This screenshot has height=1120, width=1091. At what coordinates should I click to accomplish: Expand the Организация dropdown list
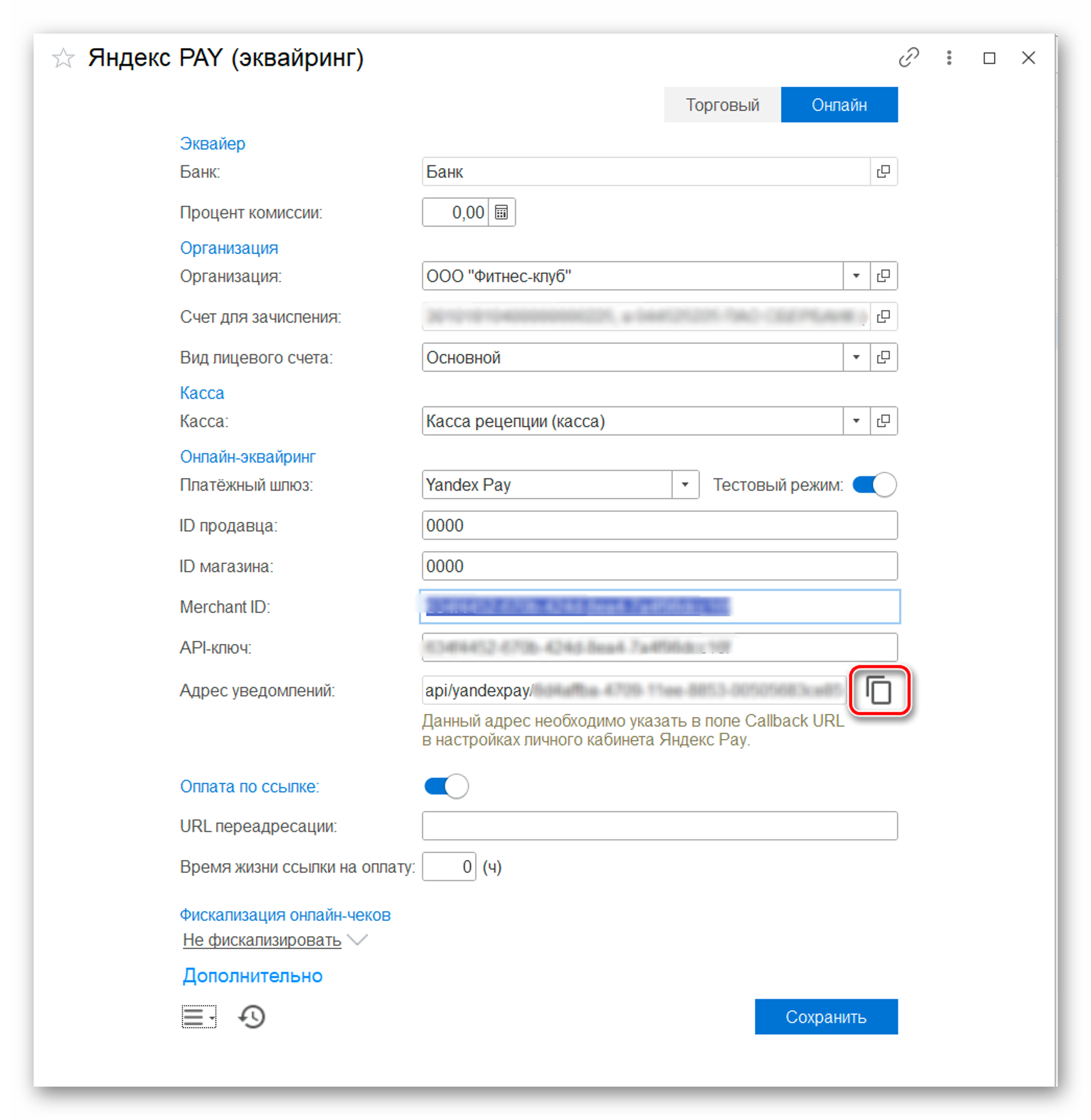click(x=856, y=275)
